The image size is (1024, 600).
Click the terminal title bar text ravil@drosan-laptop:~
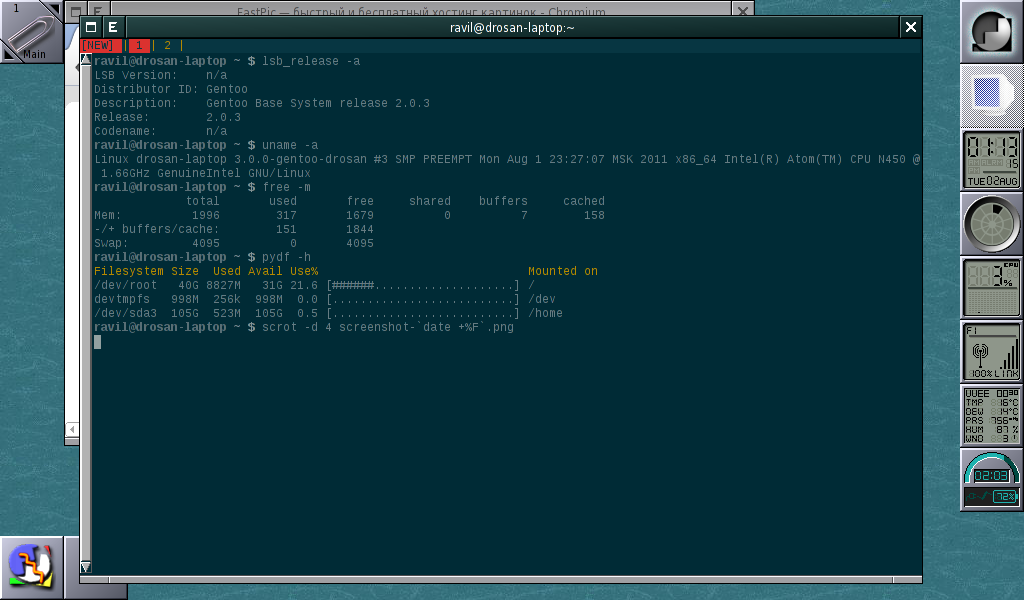tap(512, 27)
